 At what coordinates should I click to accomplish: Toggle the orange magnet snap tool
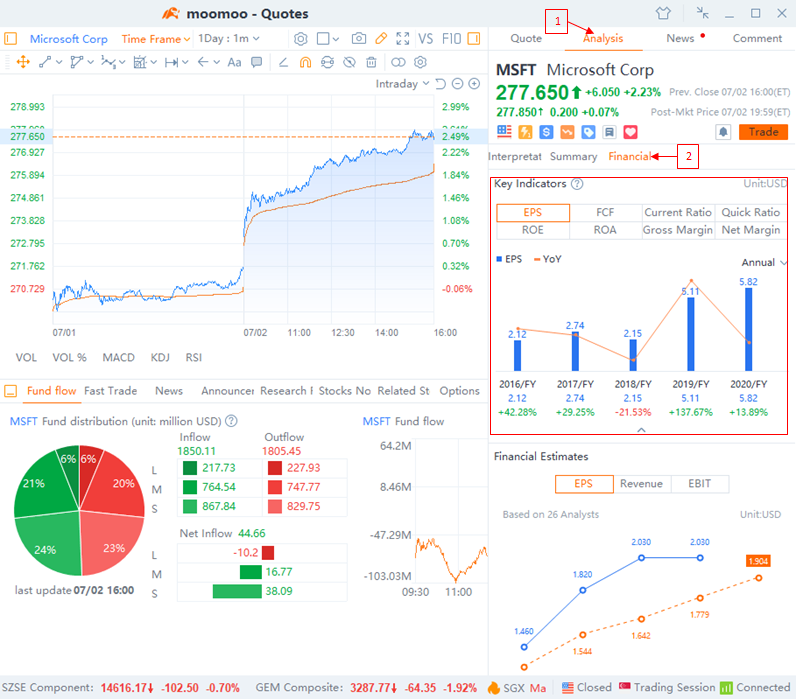pos(305,62)
